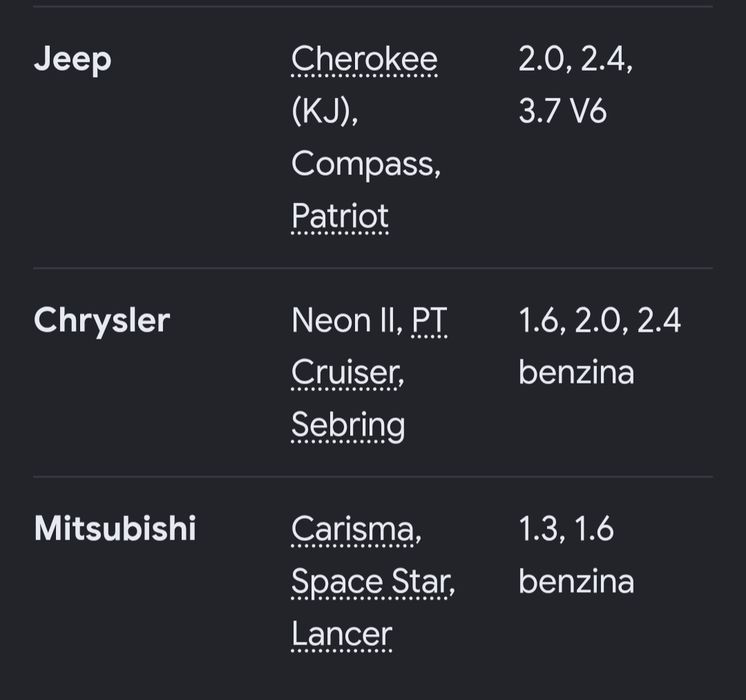
Task: Tap the Patriot underlined term
Action: tap(340, 216)
